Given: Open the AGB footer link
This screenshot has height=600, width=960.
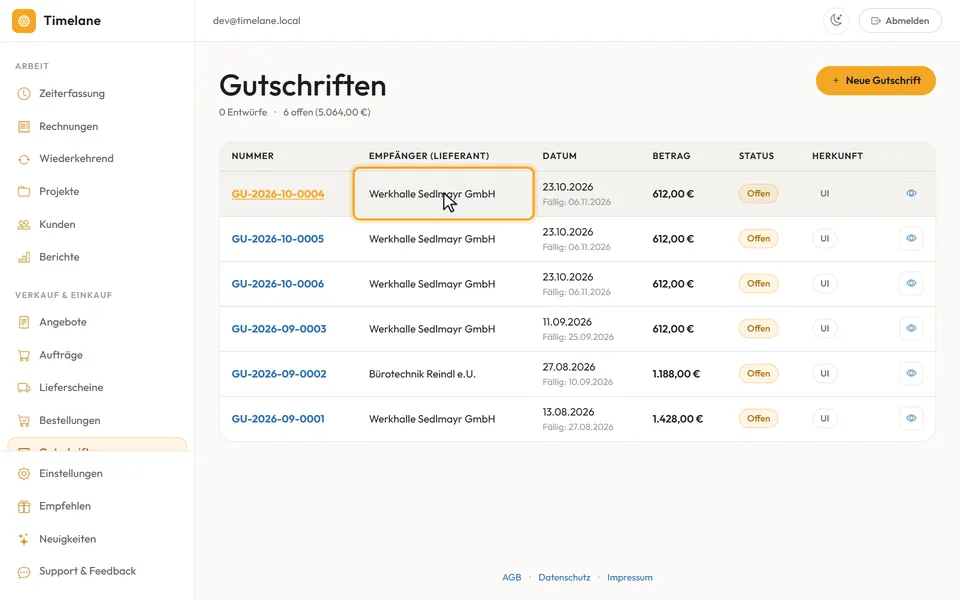Looking at the screenshot, I should (x=512, y=577).
